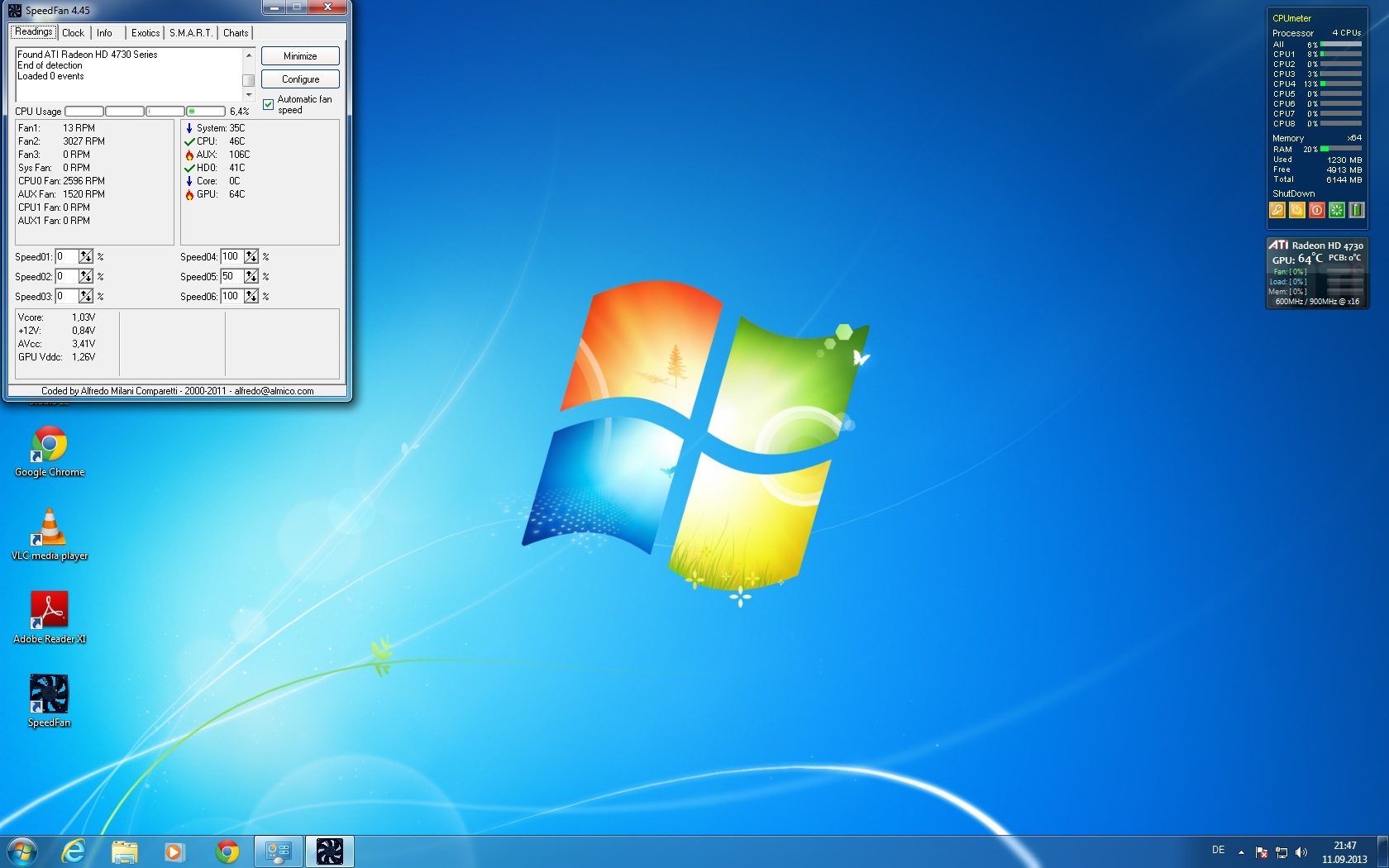Switch to the Clock tab
The height and width of the screenshot is (868, 1389).
click(74, 33)
